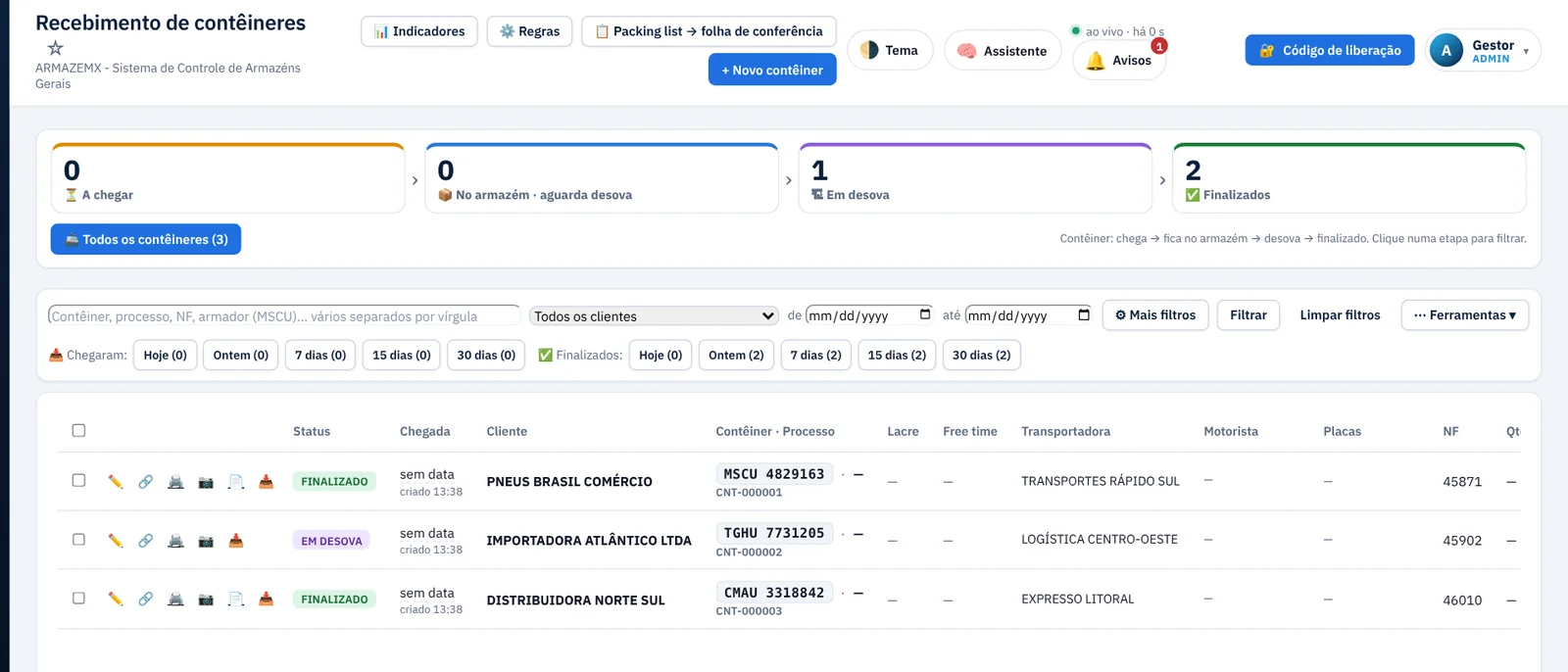The image size is (1568, 672).
Task: Click the printer icon for PNEUS BRASIL COMÉRCIO
Action: point(175,482)
